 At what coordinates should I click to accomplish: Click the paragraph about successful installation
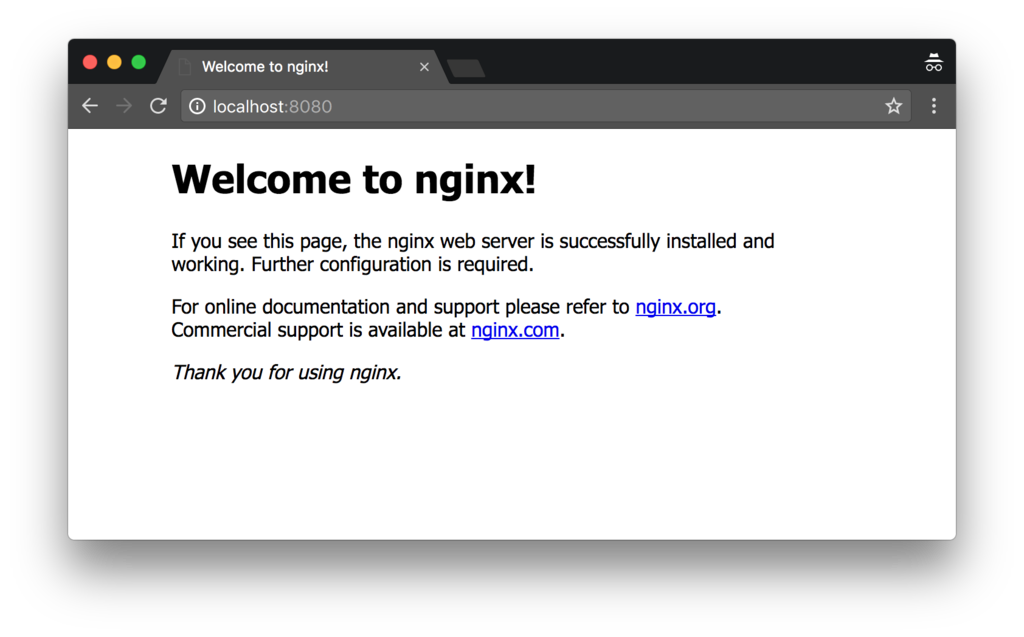[473, 253]
